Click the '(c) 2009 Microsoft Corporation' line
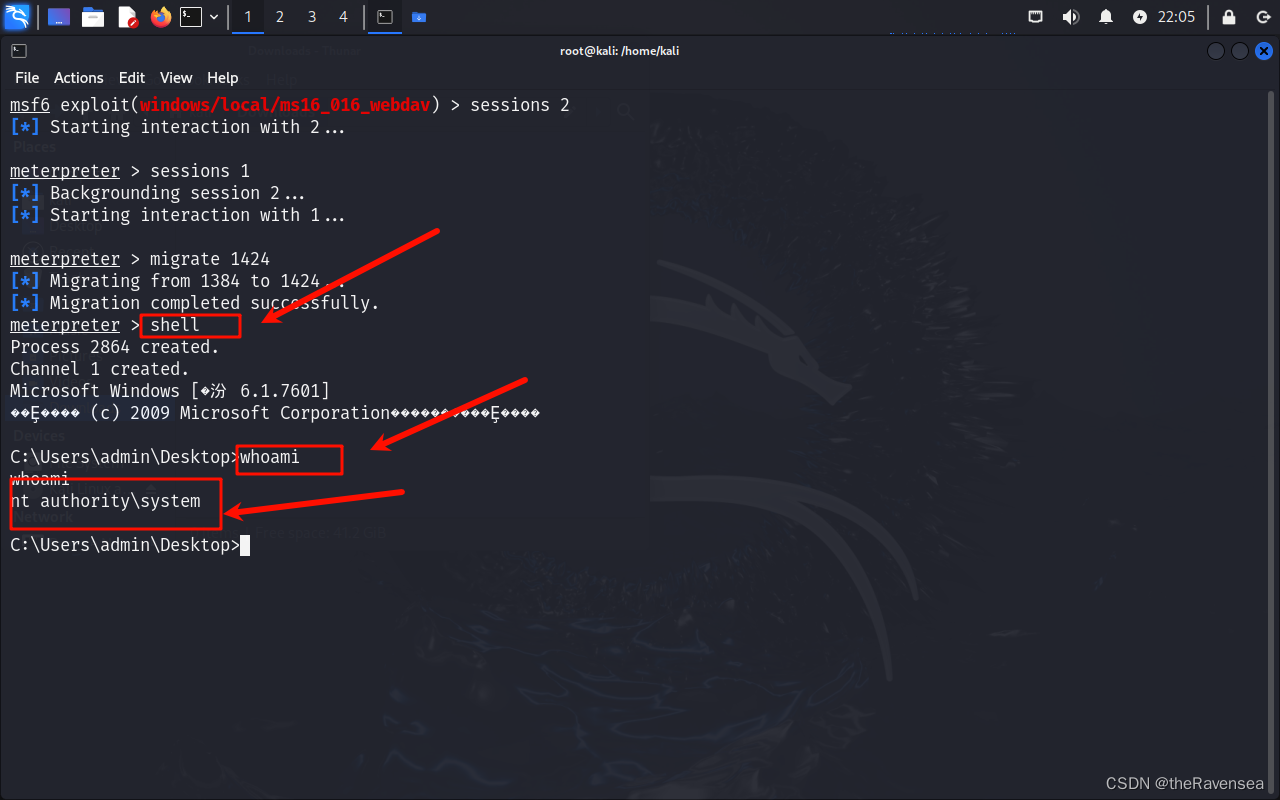Image resolution: width=1280 pixels, height=800 pixels. point(275,413)
